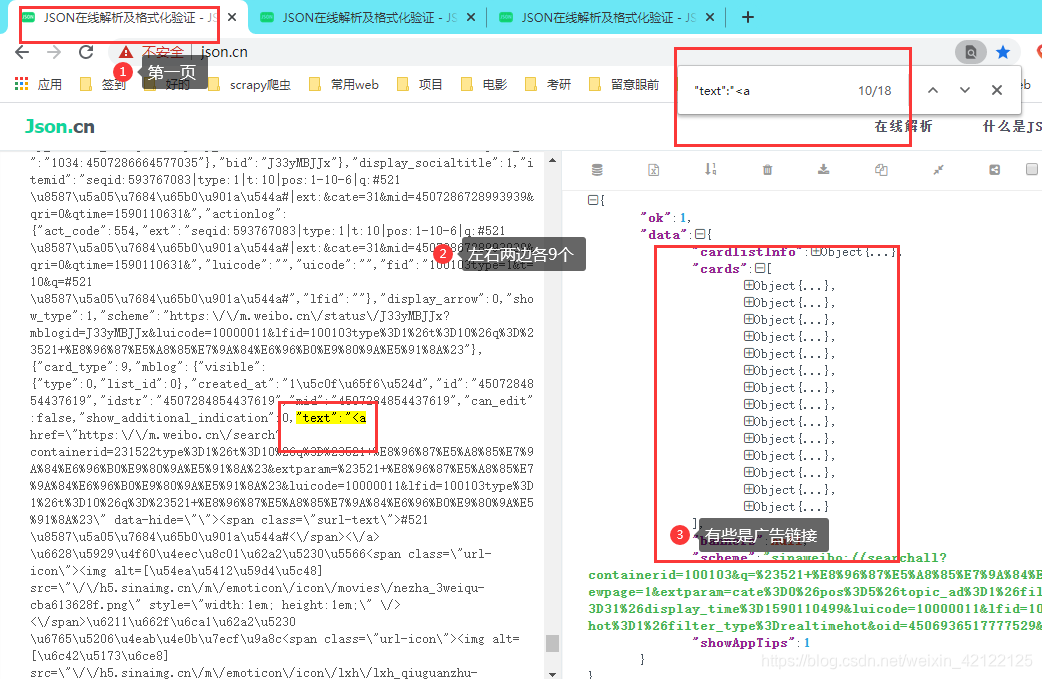Collapse the root JSON object brace
1042x679 pixels.
(x=593, y=200)
